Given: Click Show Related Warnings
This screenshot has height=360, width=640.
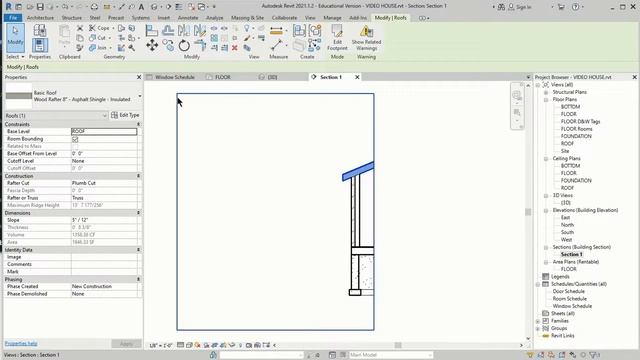Looking at the screenshot, I should pyautogui.click(x=366, y=38).
